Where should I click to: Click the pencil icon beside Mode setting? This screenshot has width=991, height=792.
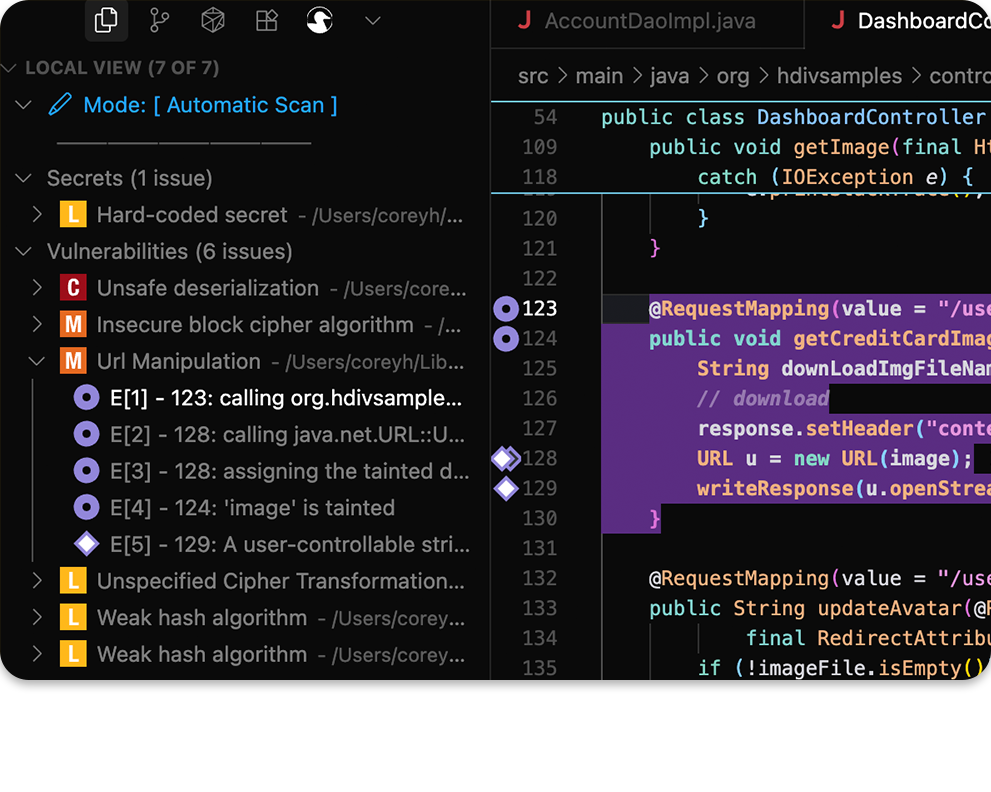coord(61,104)
